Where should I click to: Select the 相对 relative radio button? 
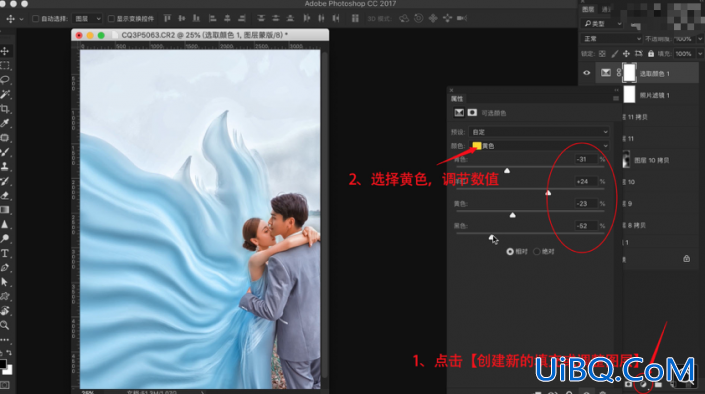[x=510, y=251]
